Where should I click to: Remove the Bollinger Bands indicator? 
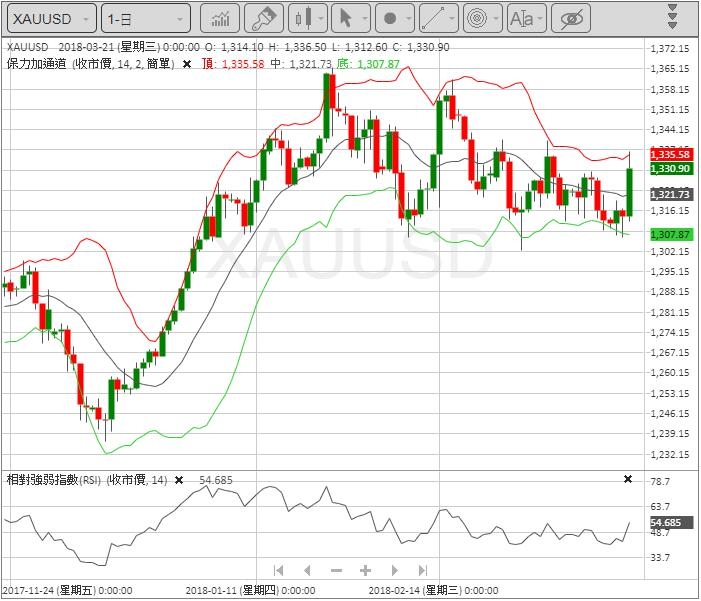click(186, 64)
